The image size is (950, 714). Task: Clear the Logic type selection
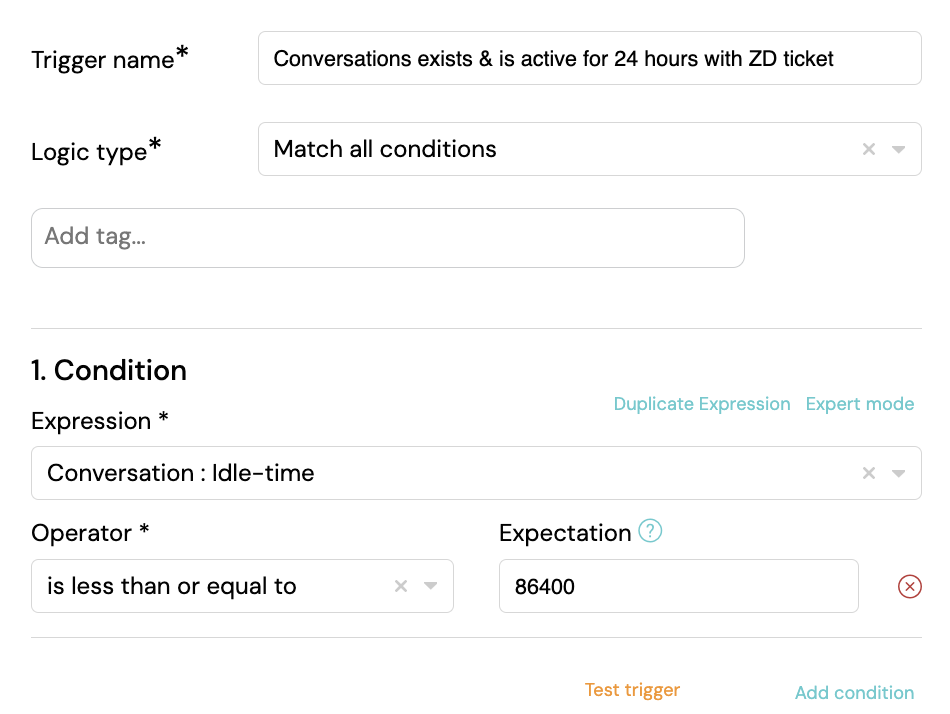pos(868,149)
